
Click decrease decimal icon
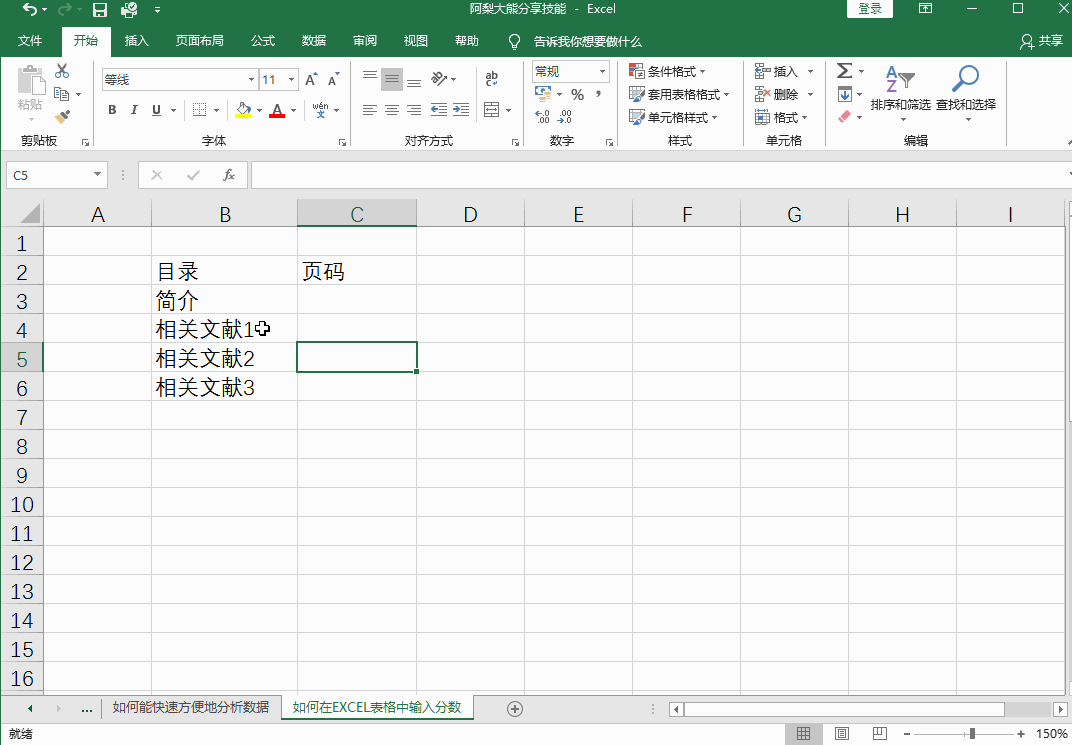(565, 117)
